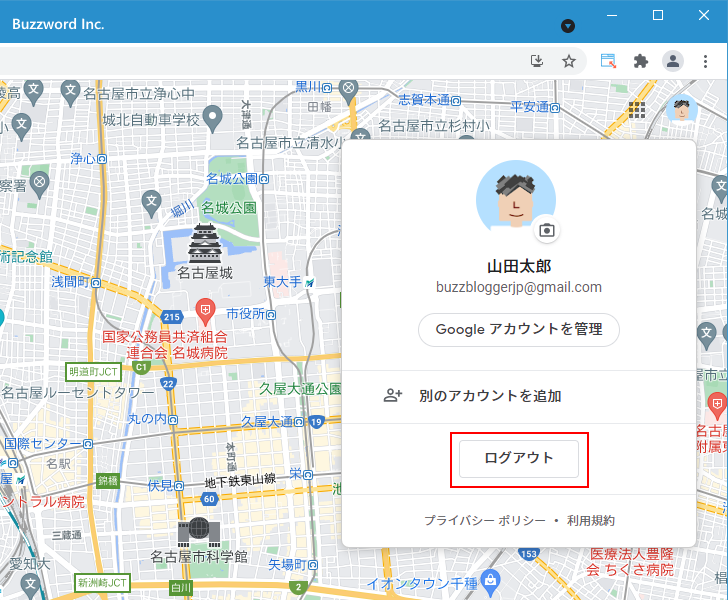Click the school pin beside 名古屋市立浄心中
Viewport: 728px width, 600px height.
pos(70,92)
